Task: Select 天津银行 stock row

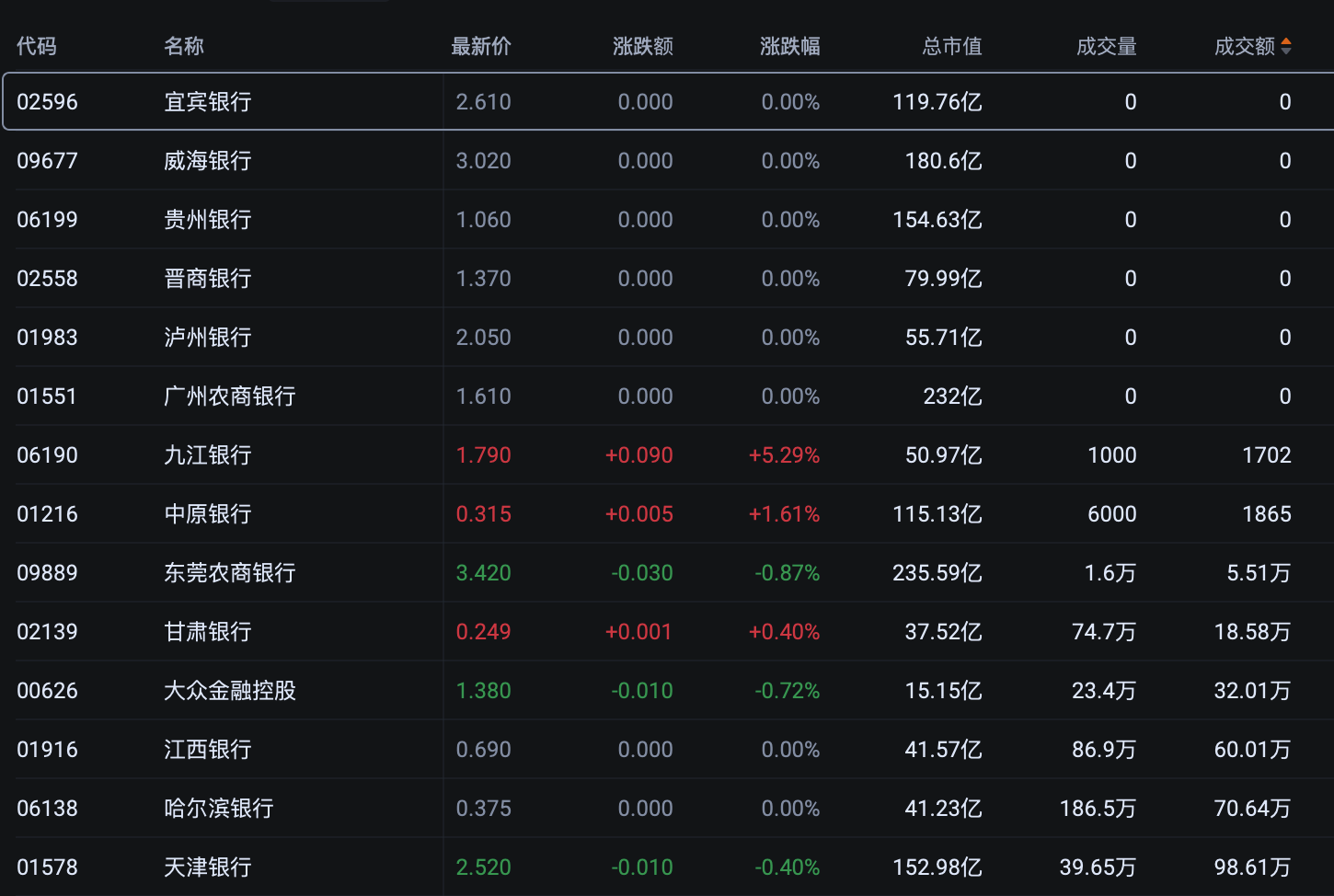Action: pyautogui.click(x=208, y=867)
